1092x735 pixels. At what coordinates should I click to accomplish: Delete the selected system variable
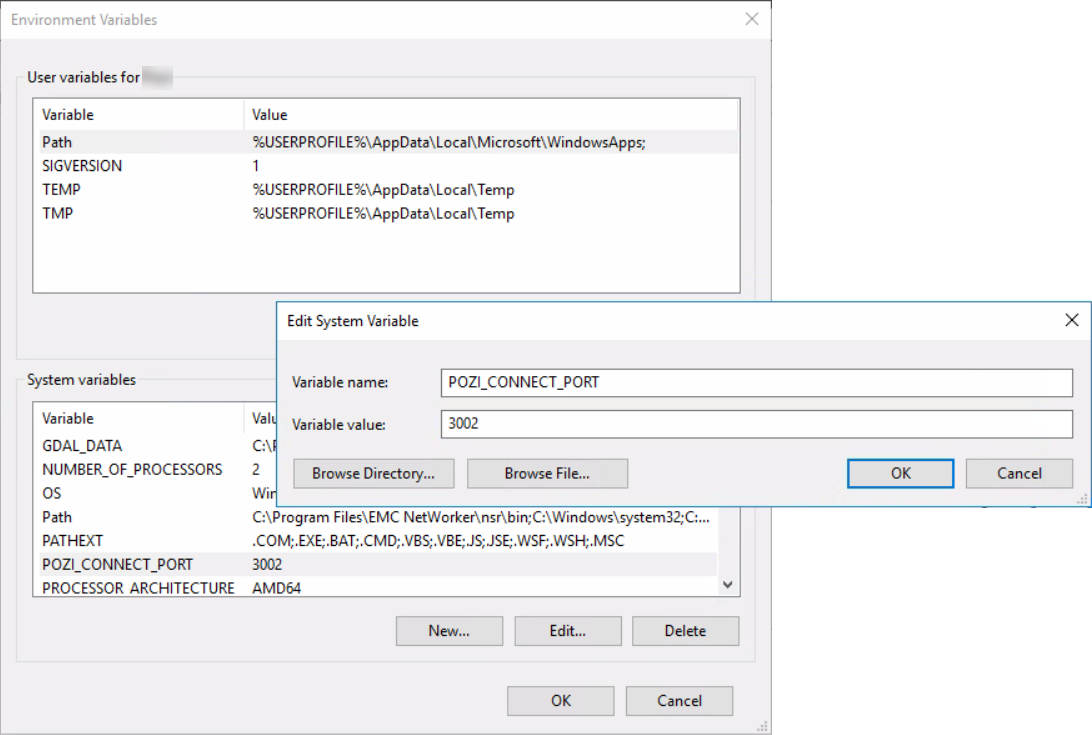[x=685, y=630]
